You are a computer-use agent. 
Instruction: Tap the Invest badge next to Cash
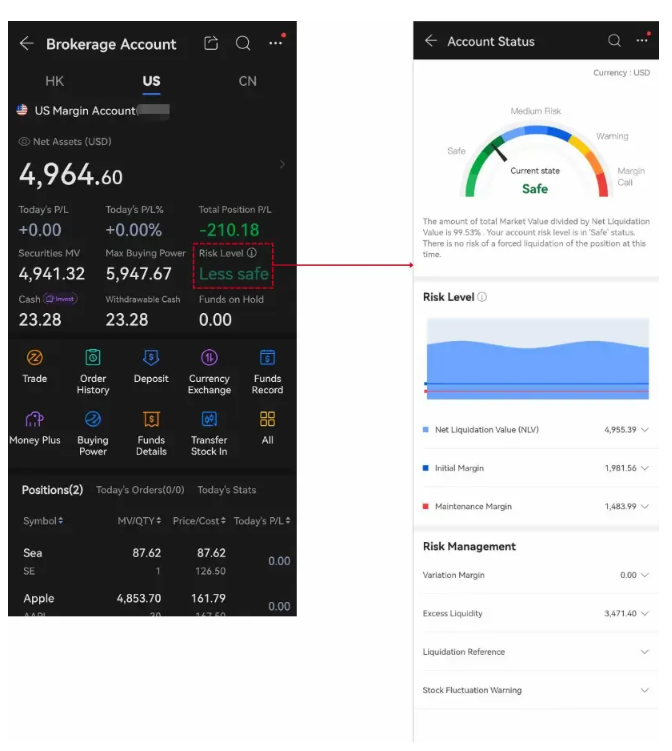tap(60, 299)
